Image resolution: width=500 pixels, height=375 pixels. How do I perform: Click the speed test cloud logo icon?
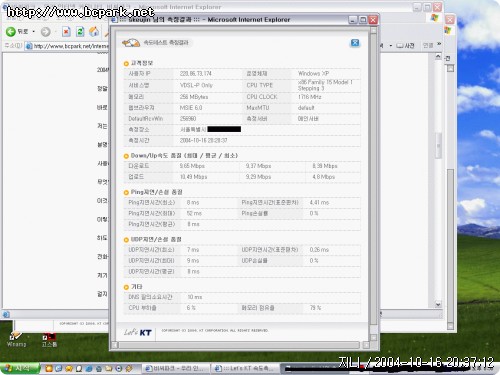coord(131,43)
